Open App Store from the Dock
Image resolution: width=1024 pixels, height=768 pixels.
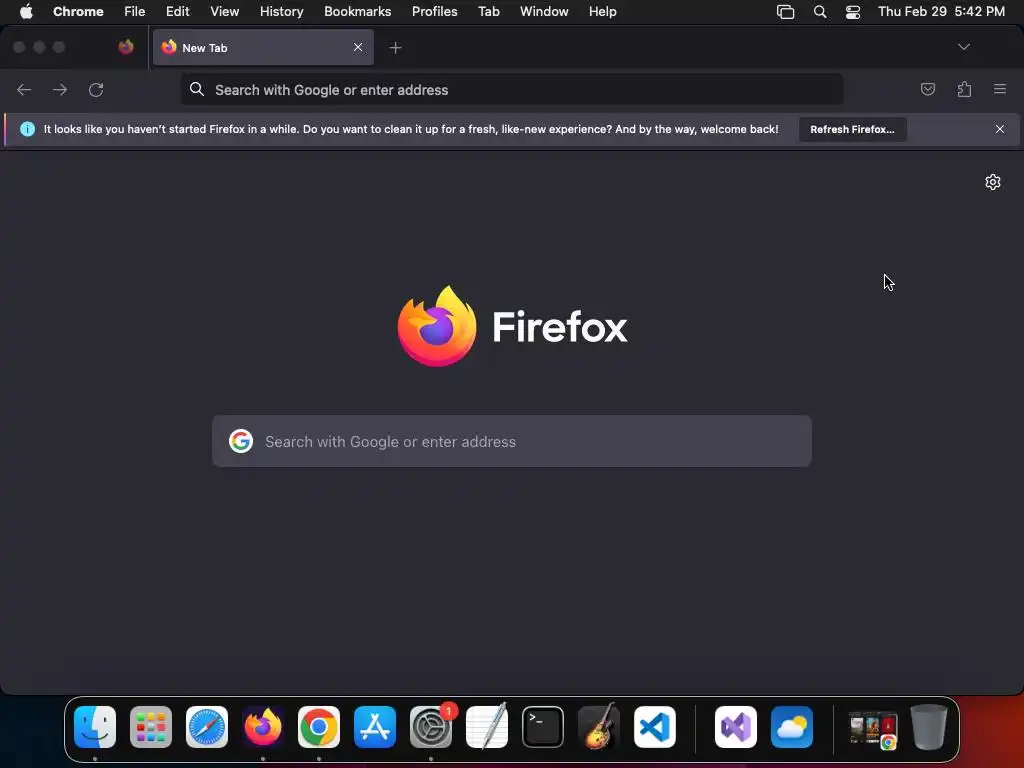[x=375, y=727]
